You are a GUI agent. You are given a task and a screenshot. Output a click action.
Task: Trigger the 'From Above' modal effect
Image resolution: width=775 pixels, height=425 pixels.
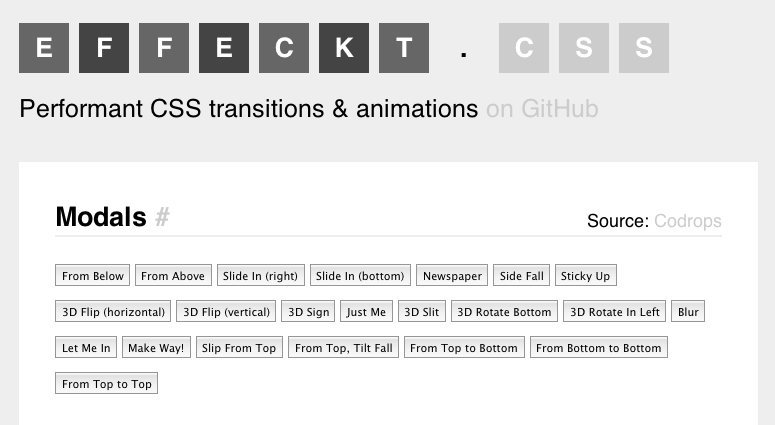[x=173, y=276]
